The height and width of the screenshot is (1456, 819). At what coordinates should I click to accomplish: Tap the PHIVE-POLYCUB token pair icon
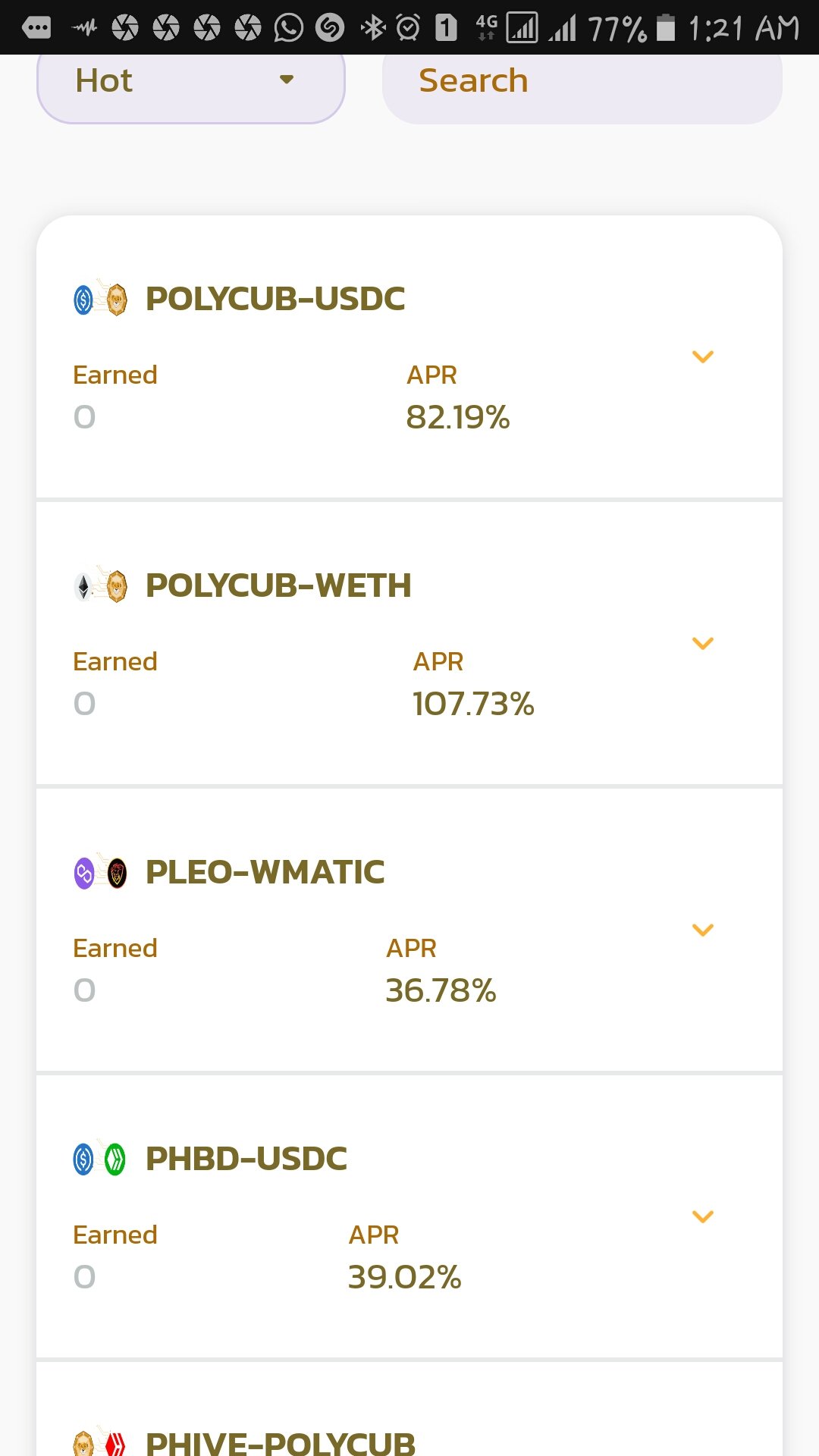(100, 1443)
